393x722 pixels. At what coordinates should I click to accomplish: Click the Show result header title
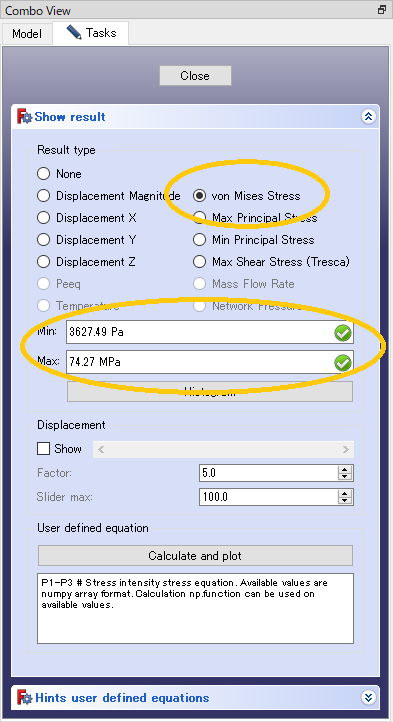[70, 117]
